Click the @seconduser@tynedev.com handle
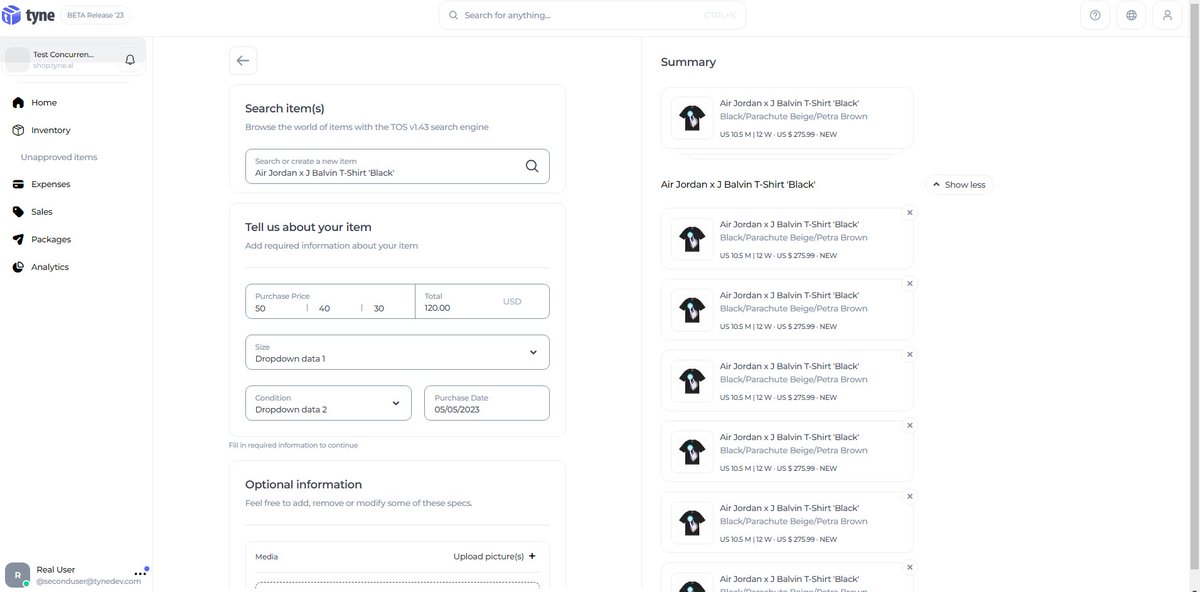This screenshot has height=592, width=1200. pyautogui.click(x=88, y=581)
